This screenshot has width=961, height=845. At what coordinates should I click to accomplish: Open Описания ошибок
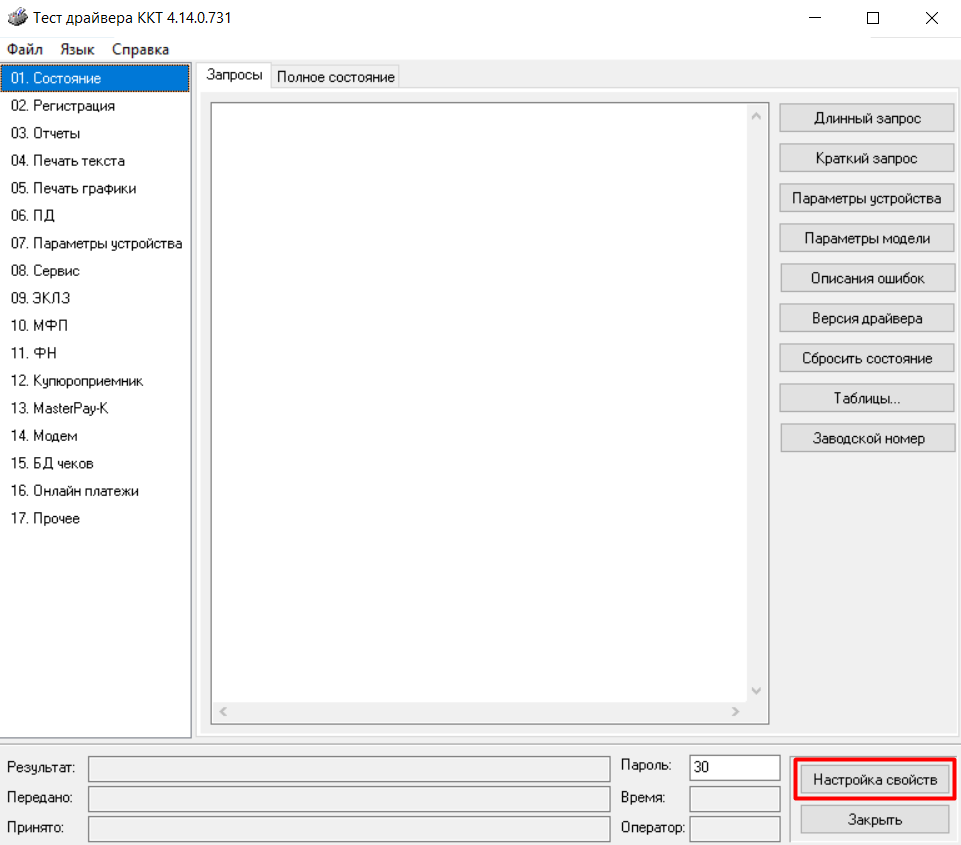pyautogui.click(x=867, y=278)
